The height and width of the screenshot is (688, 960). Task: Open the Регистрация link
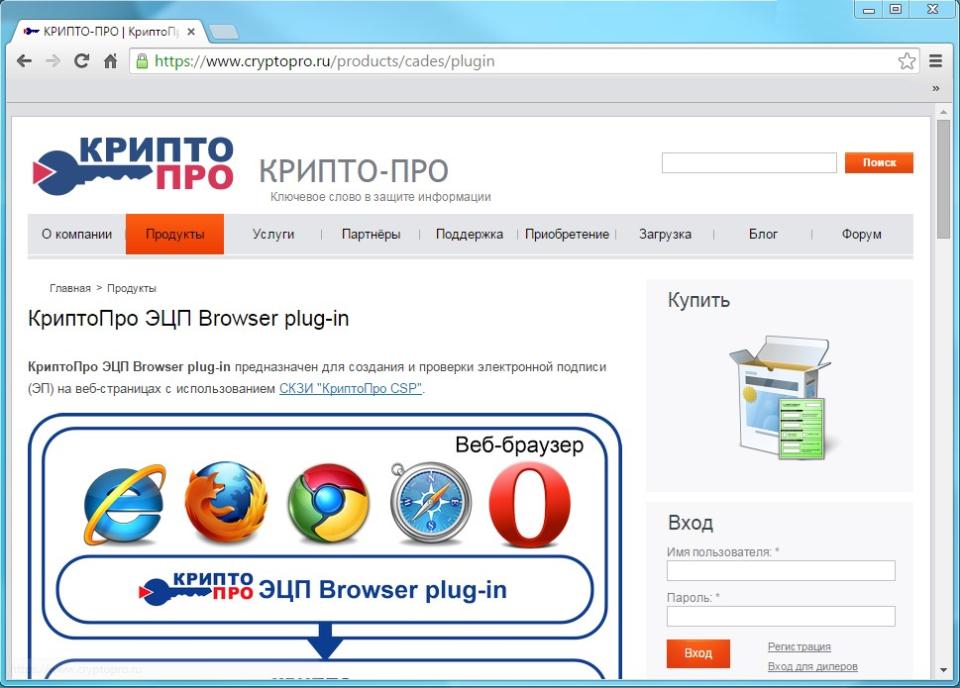tap(799, 646)
